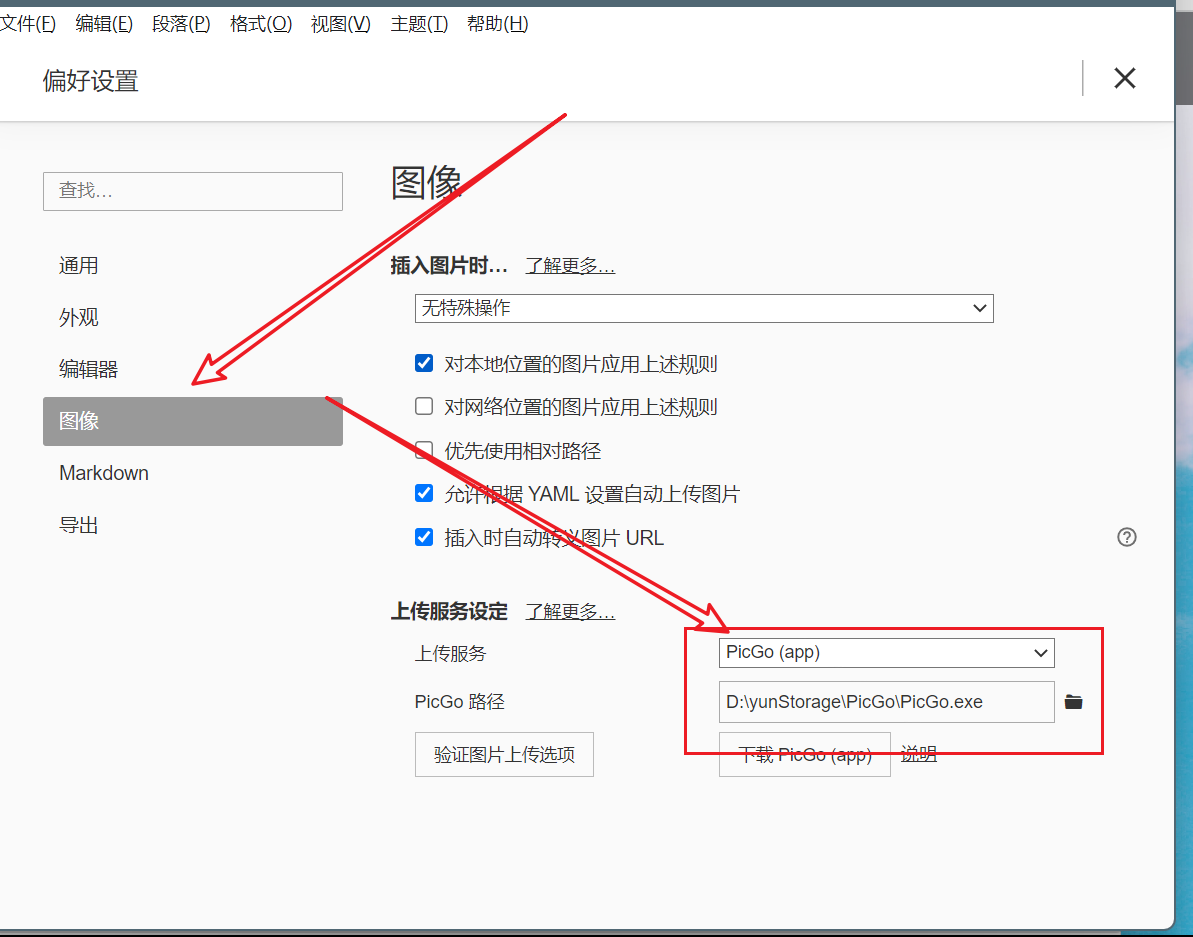Open the 编辑(E) menu

coord(104,24)
